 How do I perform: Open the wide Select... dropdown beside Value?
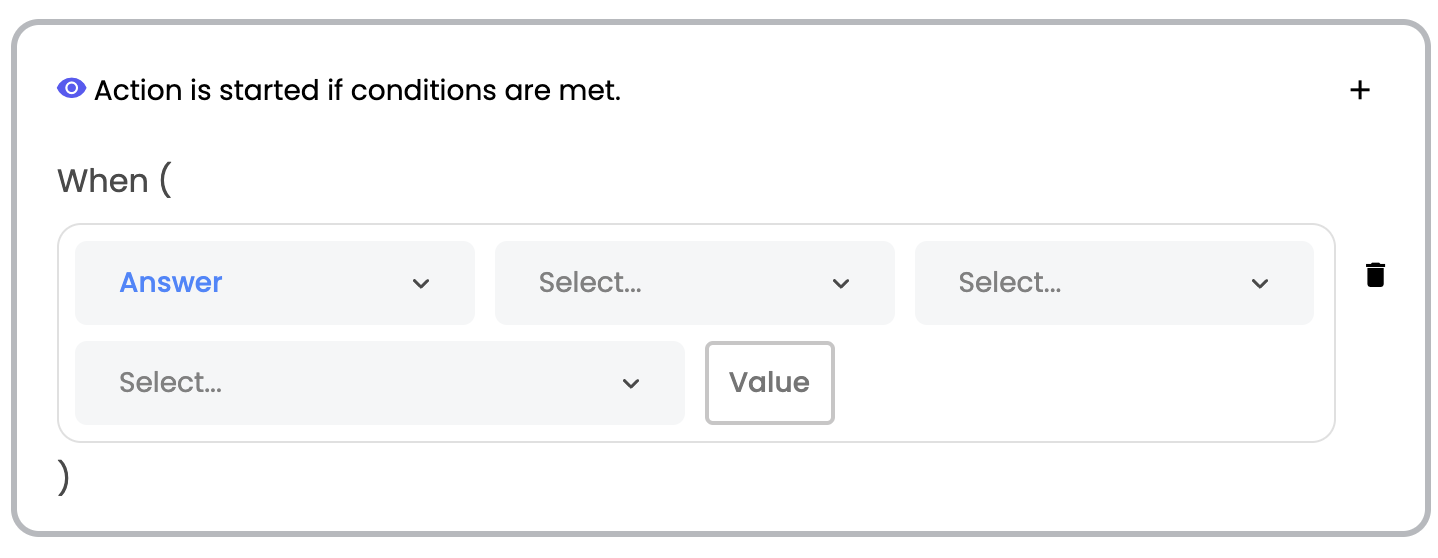[380, 383]
